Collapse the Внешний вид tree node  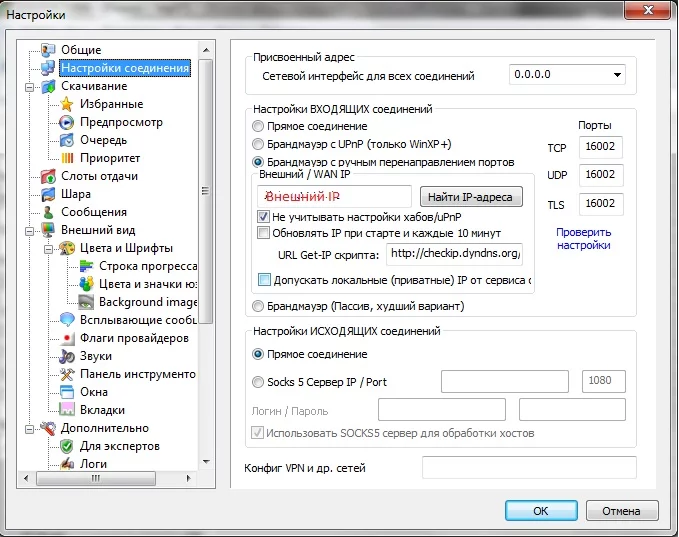(x=29, y=231)
